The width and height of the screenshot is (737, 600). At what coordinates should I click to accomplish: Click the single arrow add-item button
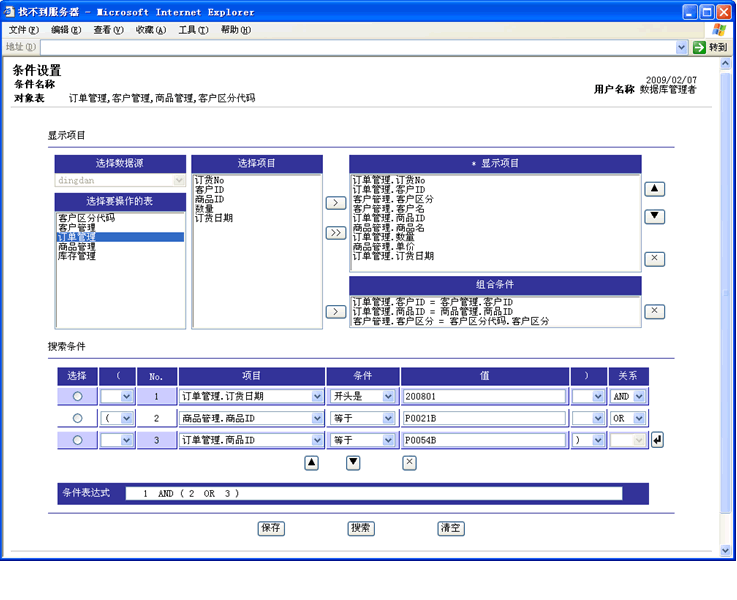336,203
